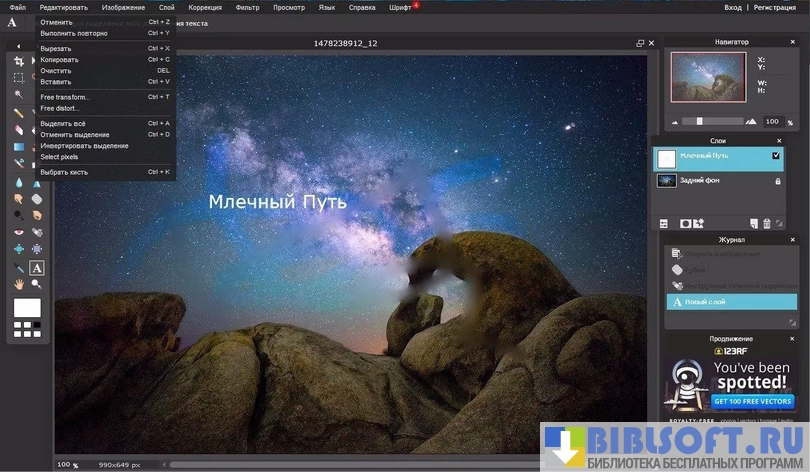The height and width of the screenshot is (472, 810).
Task: Click the main foreground color swatch
Action: [27, 307]
